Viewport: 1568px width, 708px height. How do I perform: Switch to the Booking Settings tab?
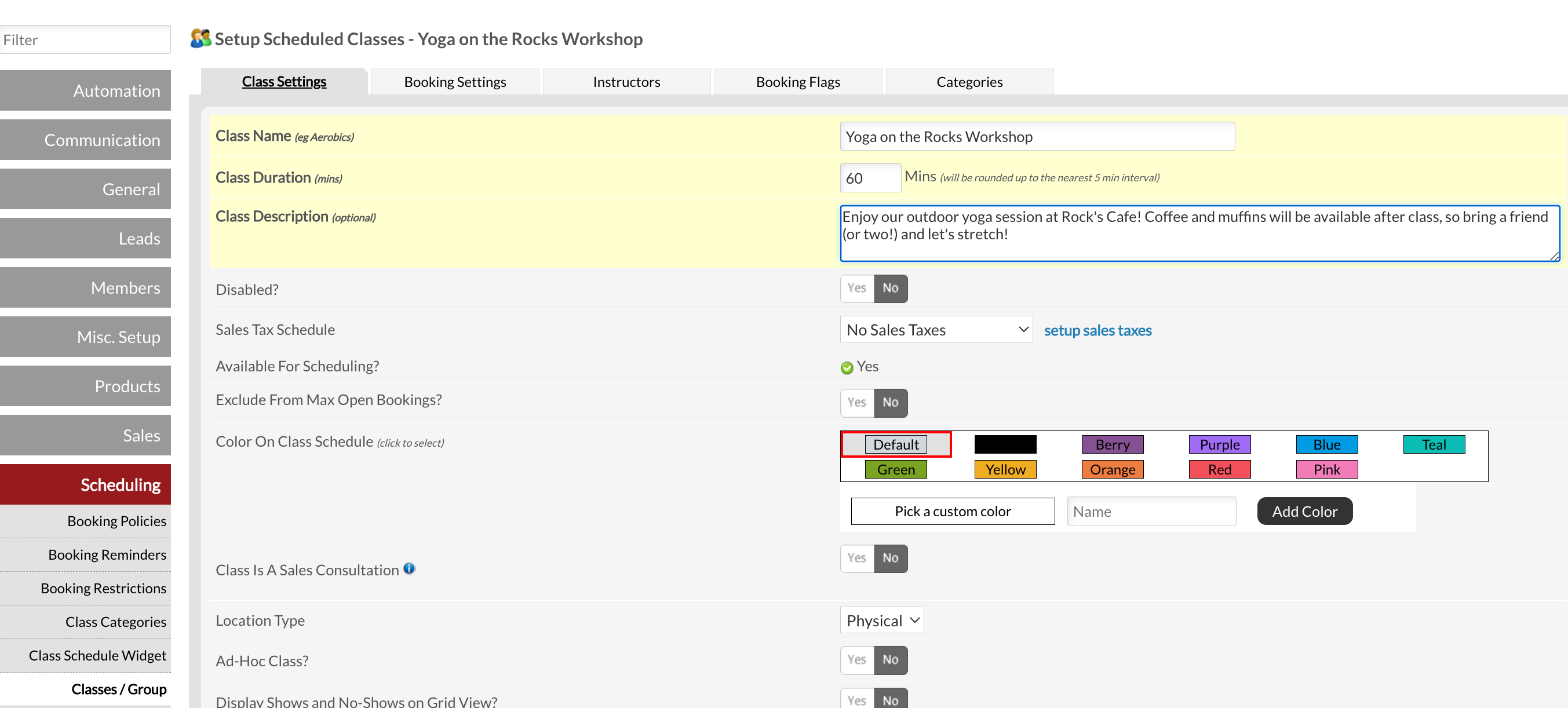coord(455,82)
